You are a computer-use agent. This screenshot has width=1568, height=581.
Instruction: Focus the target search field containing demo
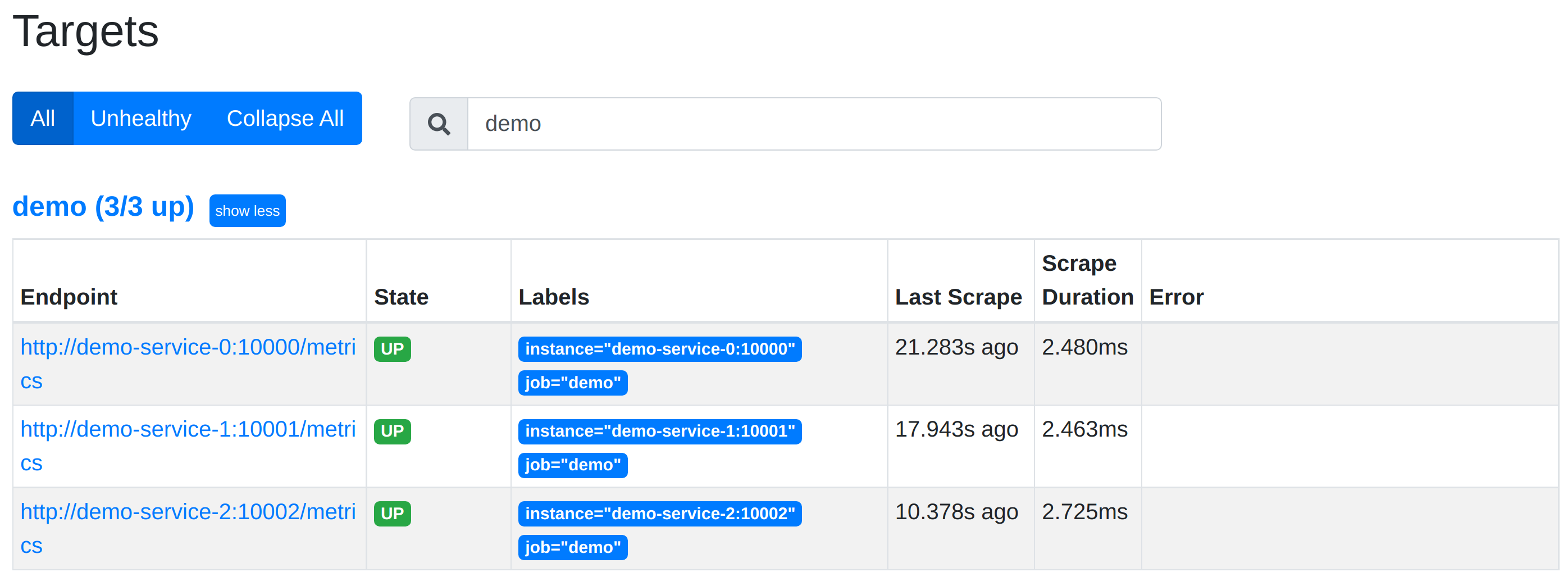click(813, 124)
